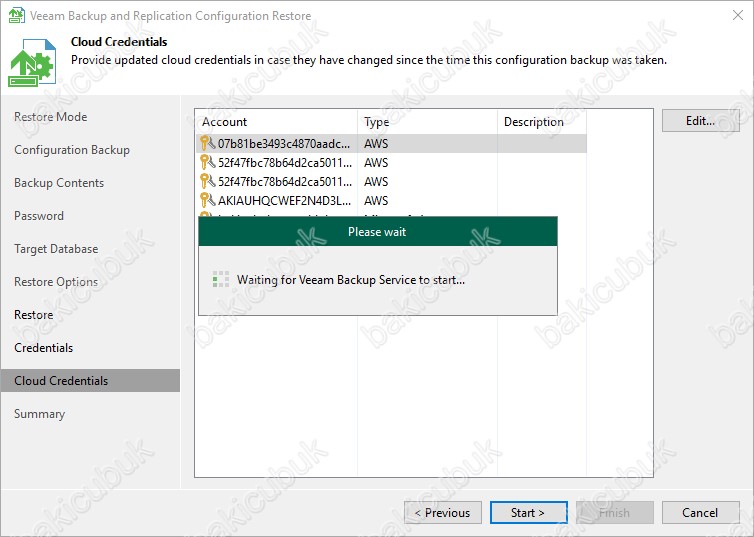Screen dimensions: 754x537
Task: Go to the Password step
Action: tap(39, 216)
